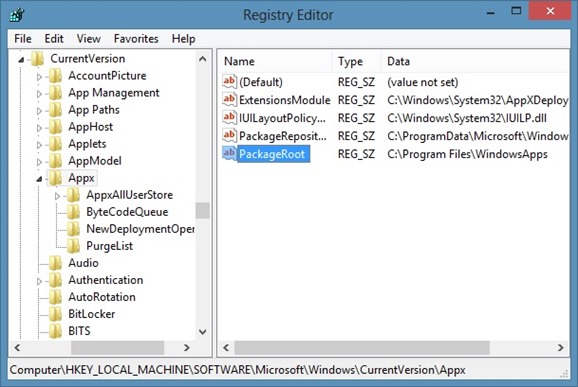Expand the Authentication key
Viewport: 578px width, 387px height.
click(x=39, y=281)
